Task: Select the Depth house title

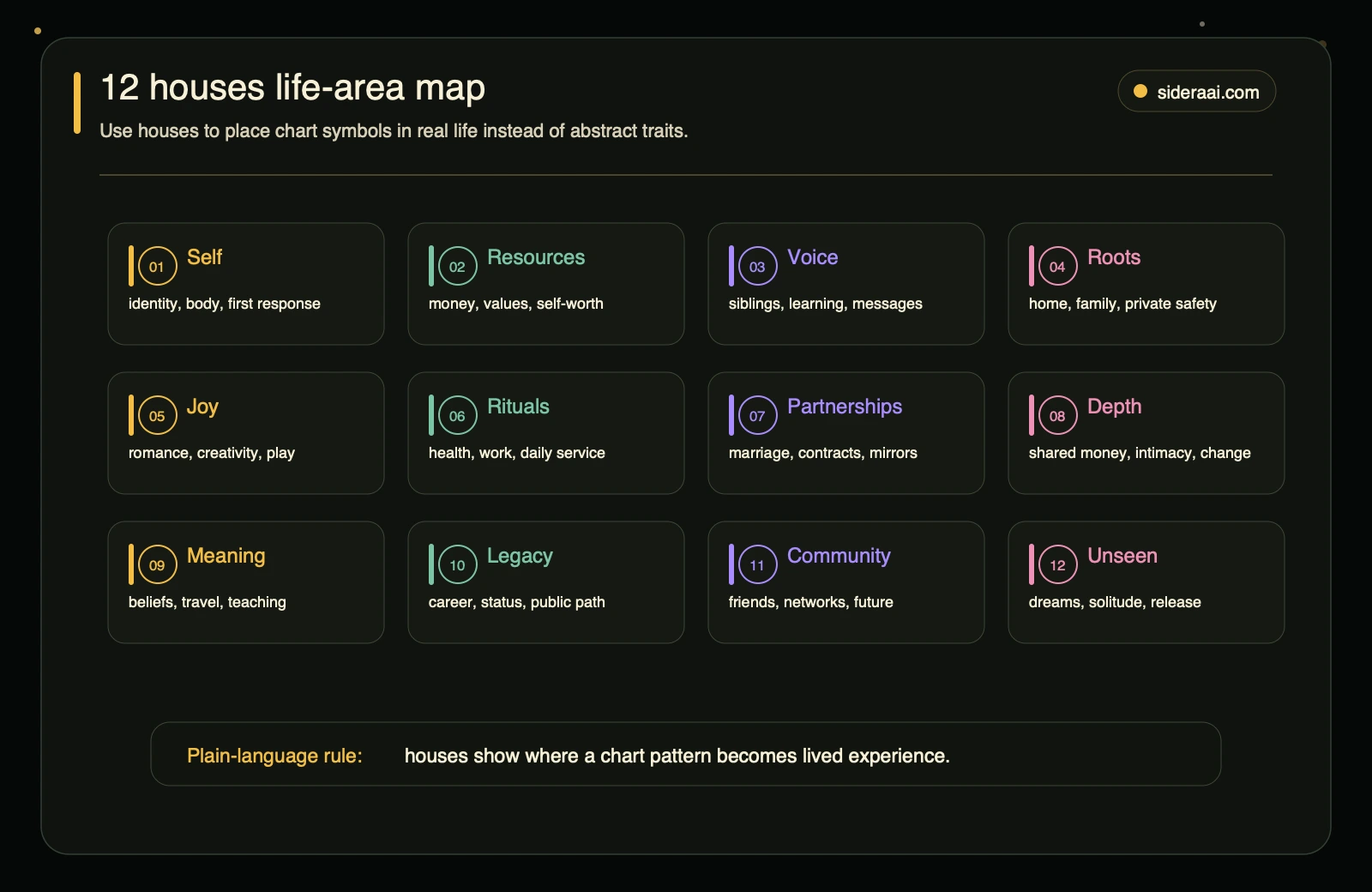Action: coord(1114,407)
